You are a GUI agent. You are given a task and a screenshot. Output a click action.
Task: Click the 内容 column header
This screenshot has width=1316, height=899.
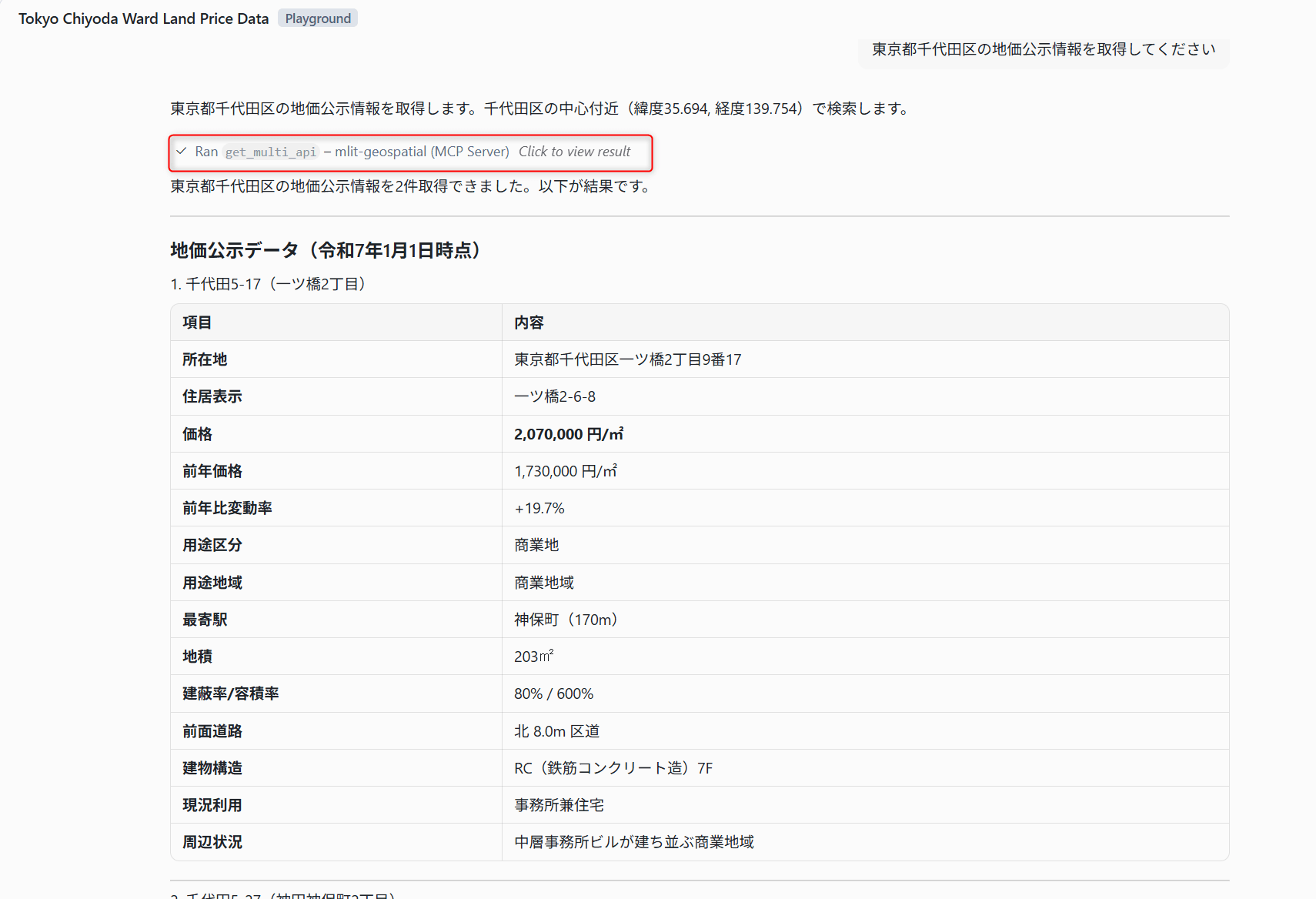tap(529, 323)
